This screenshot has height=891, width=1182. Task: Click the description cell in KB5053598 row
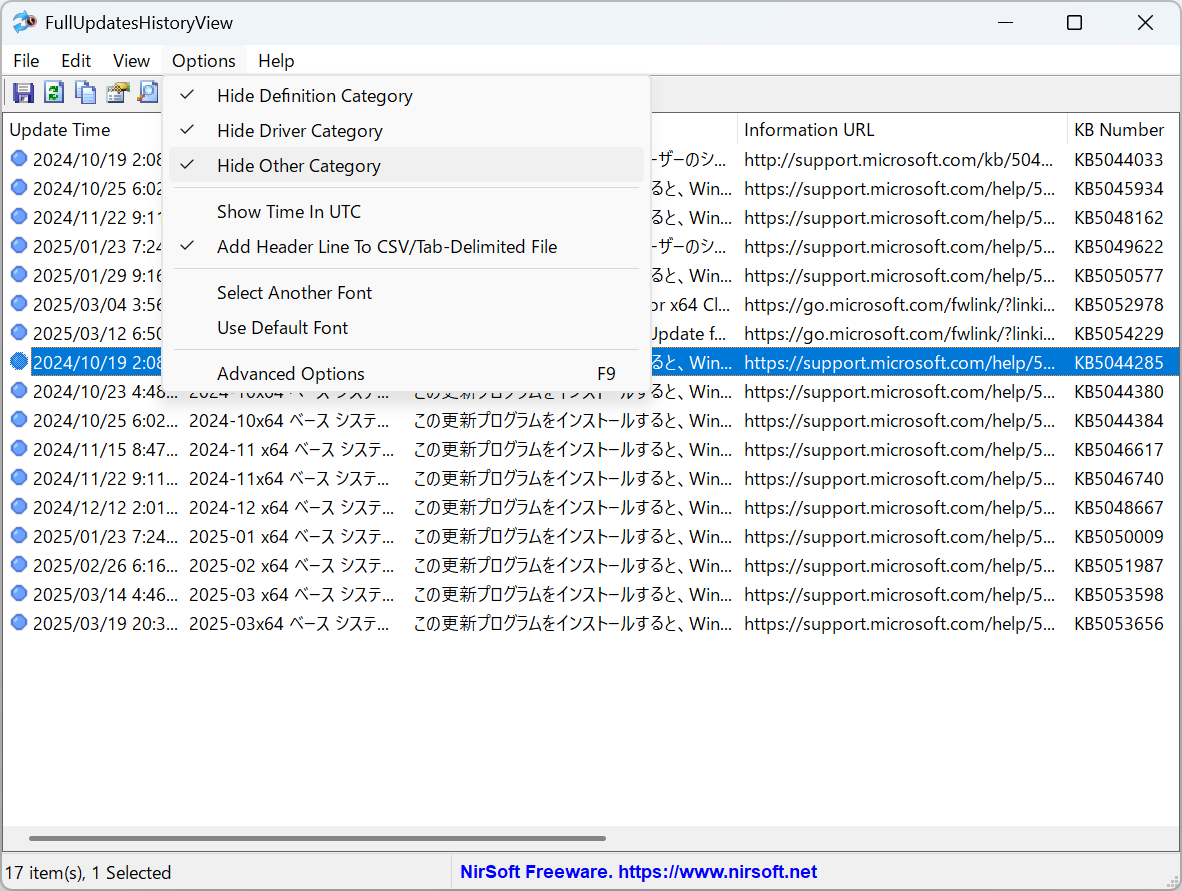click(x=572, y=595)
